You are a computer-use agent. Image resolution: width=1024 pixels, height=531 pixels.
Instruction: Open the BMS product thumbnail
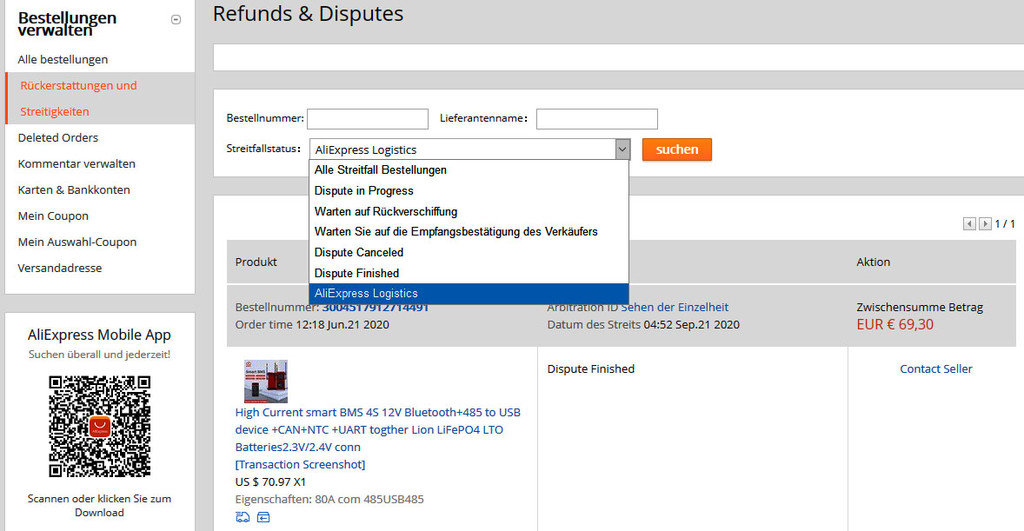coord(266,381)
